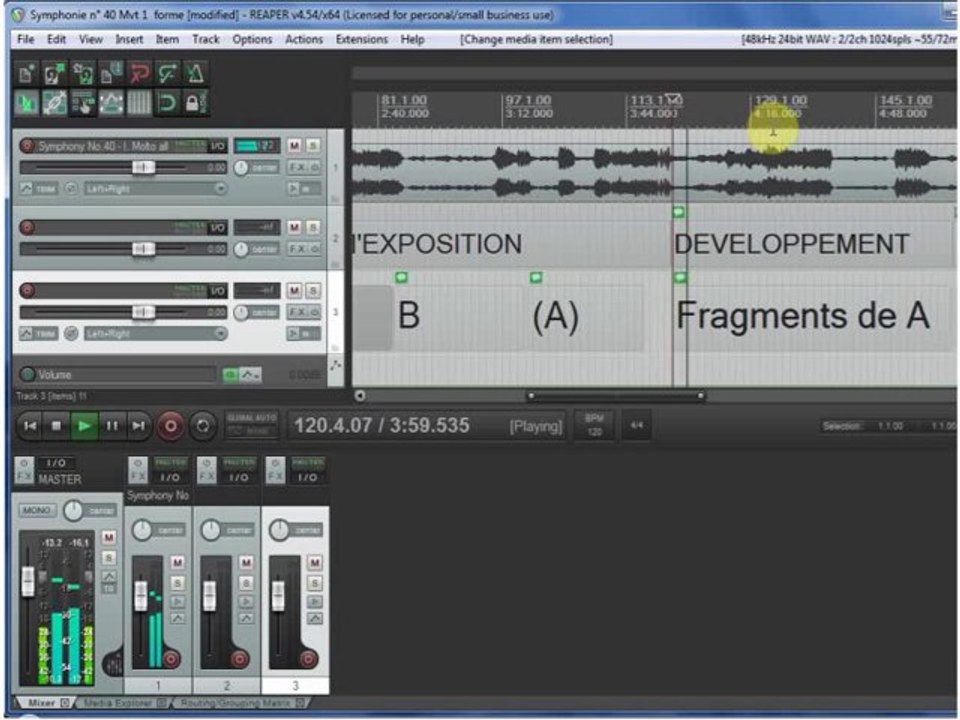The width and height of the screenshot is (960, 720).
Task: Pause playback in transport
Action: tap(111, 426)
